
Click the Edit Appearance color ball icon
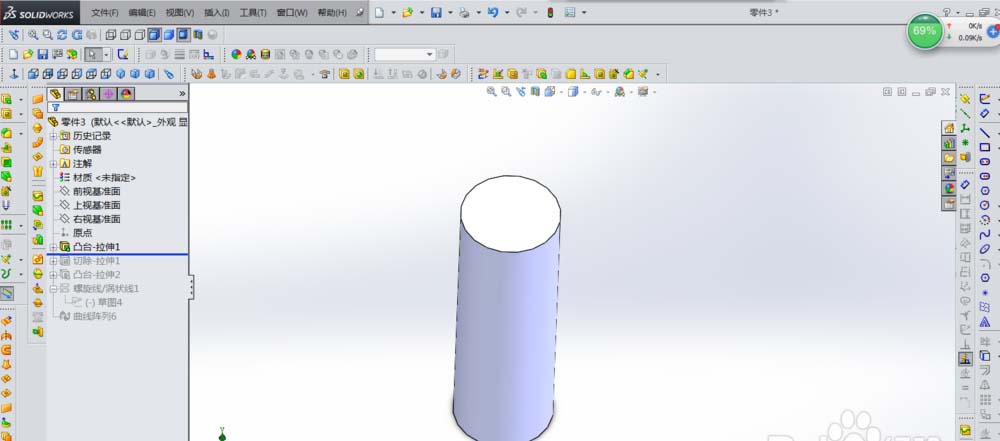point(236,54)
